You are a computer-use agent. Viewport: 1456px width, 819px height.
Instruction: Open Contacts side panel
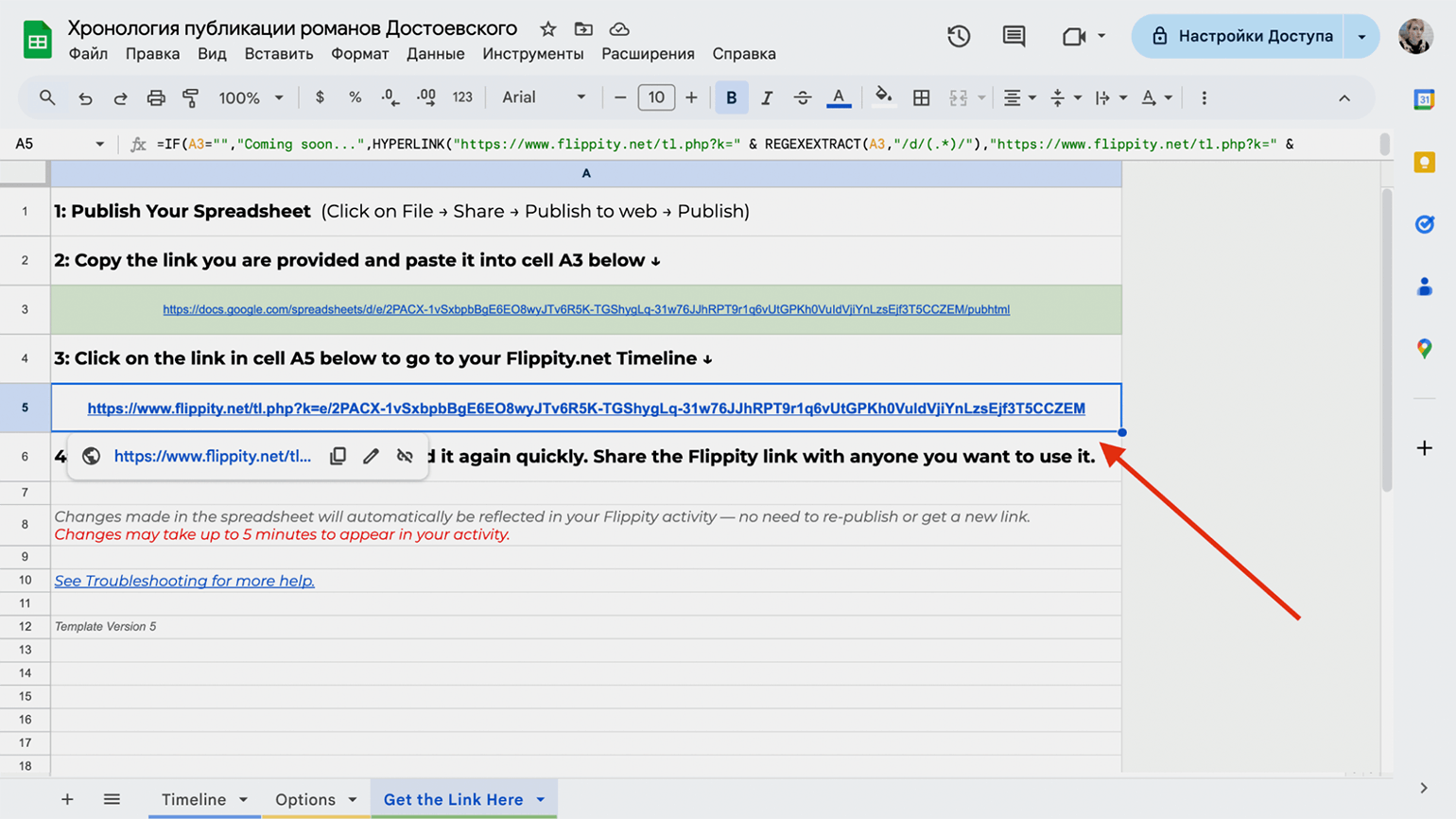[x=1424, y=287]
